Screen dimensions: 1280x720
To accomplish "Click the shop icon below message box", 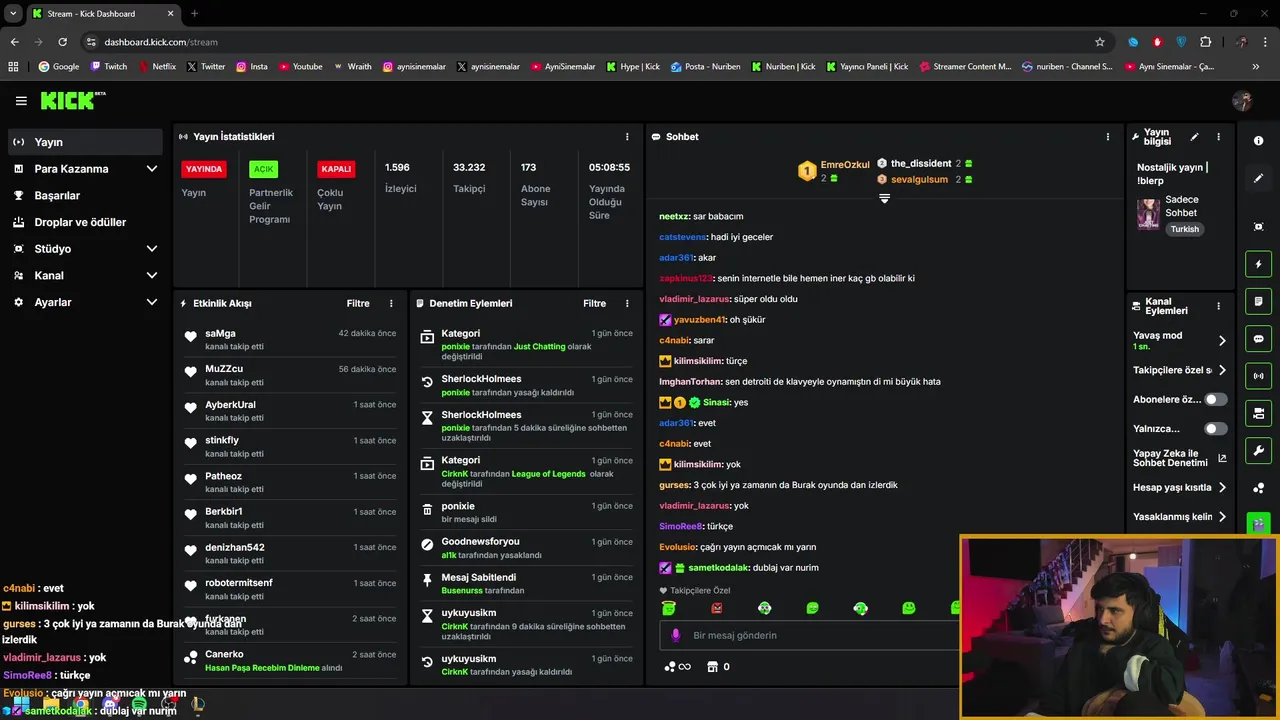I will click(x=712, y=667).
